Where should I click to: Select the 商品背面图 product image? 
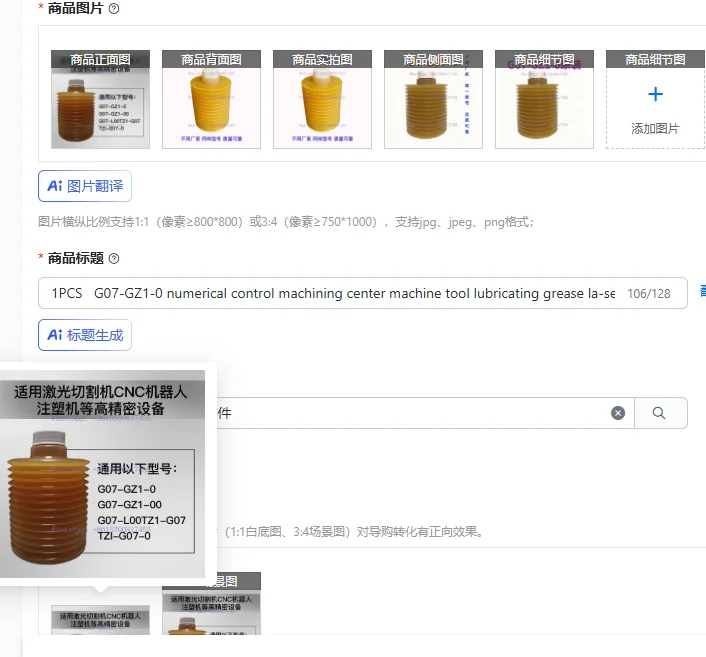pyautogui.click(x=211, y=99)
